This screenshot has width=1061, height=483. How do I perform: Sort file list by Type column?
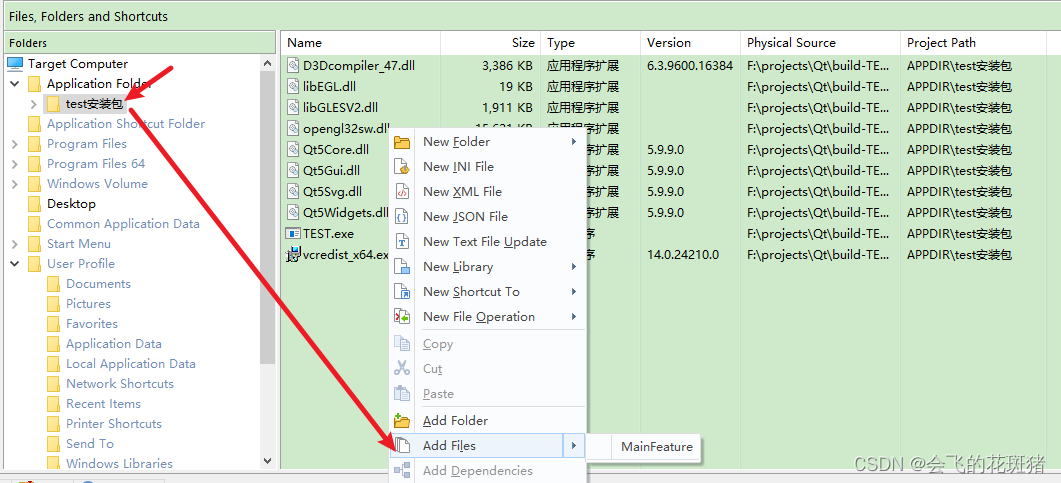coord(591,43)
